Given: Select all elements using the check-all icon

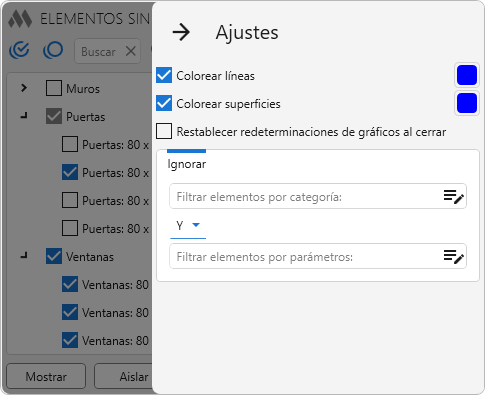Looking at the screenshot, I should point(19,51).
